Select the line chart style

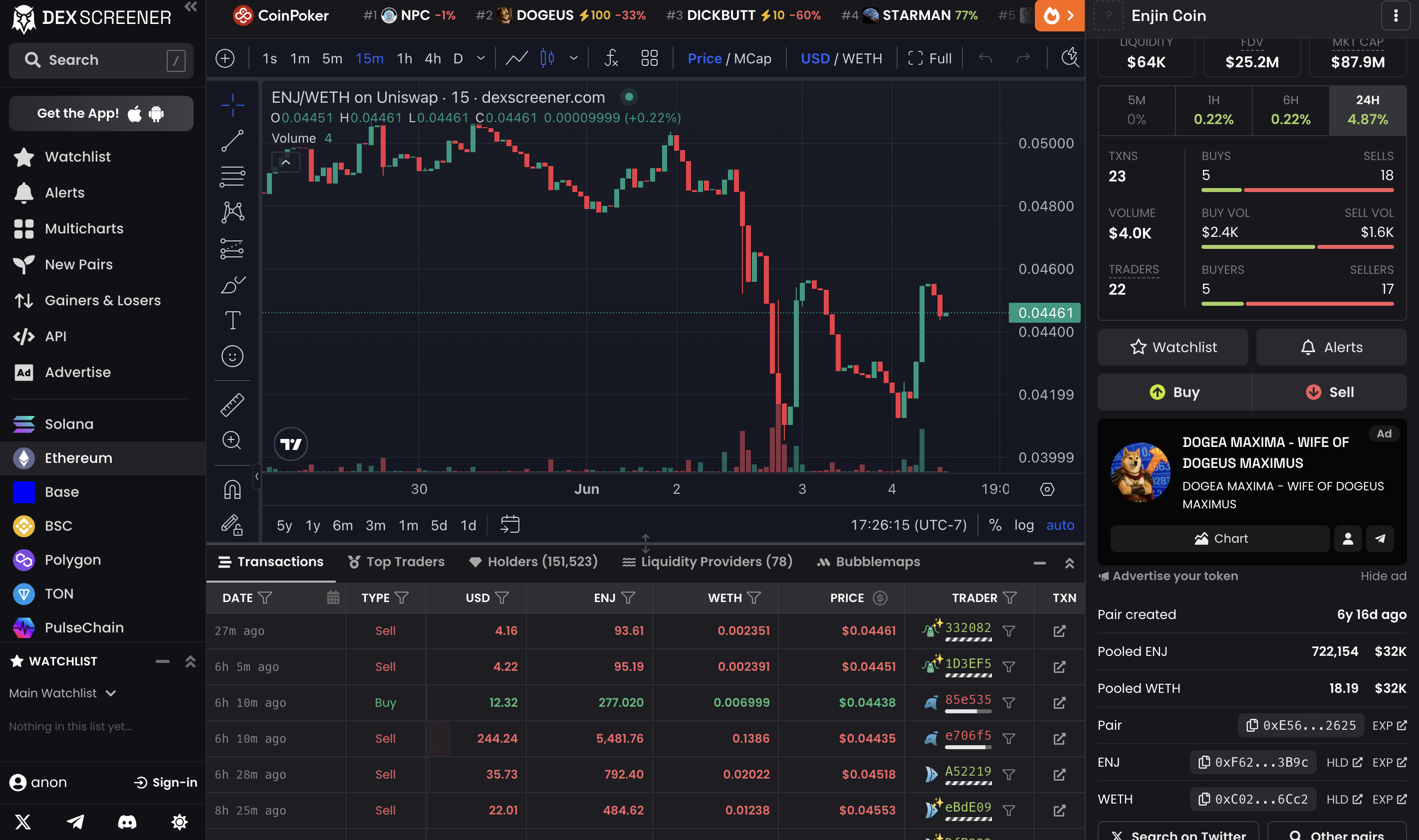(516, 58)
